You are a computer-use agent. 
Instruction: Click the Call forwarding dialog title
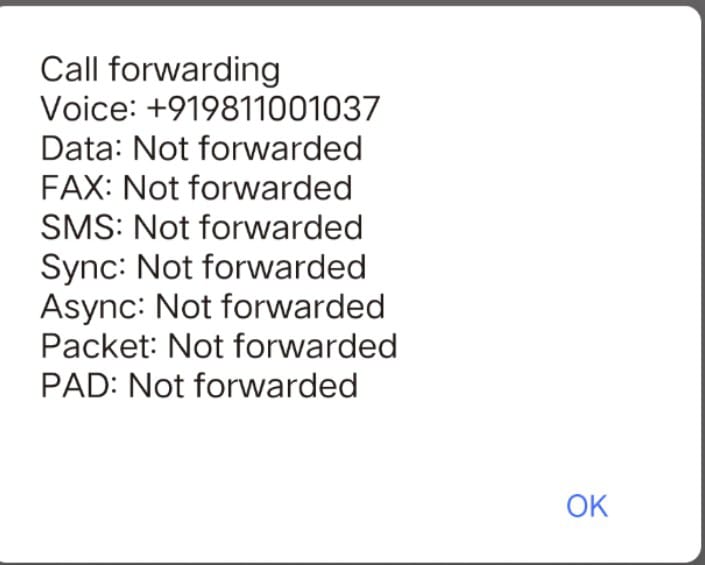(161, 70)
